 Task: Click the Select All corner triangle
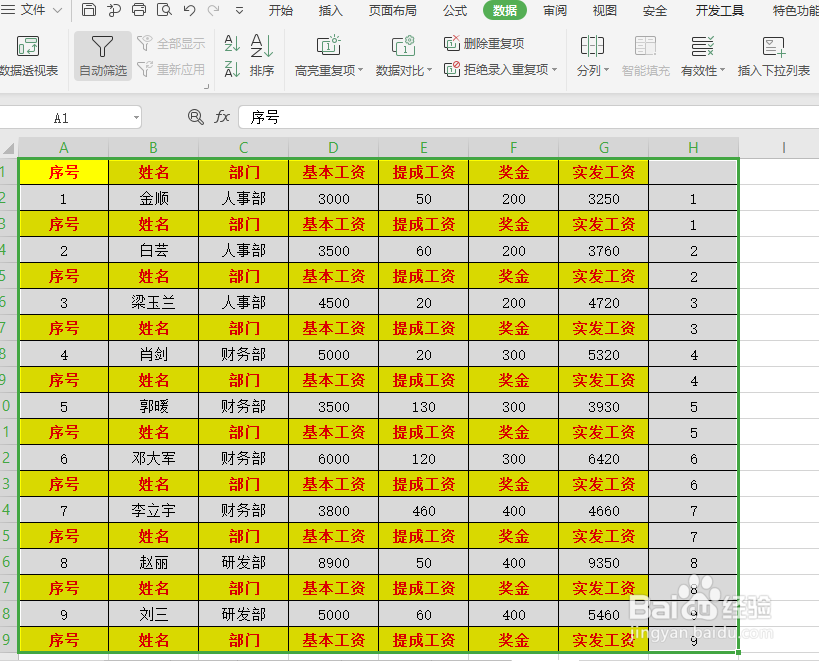8,148
